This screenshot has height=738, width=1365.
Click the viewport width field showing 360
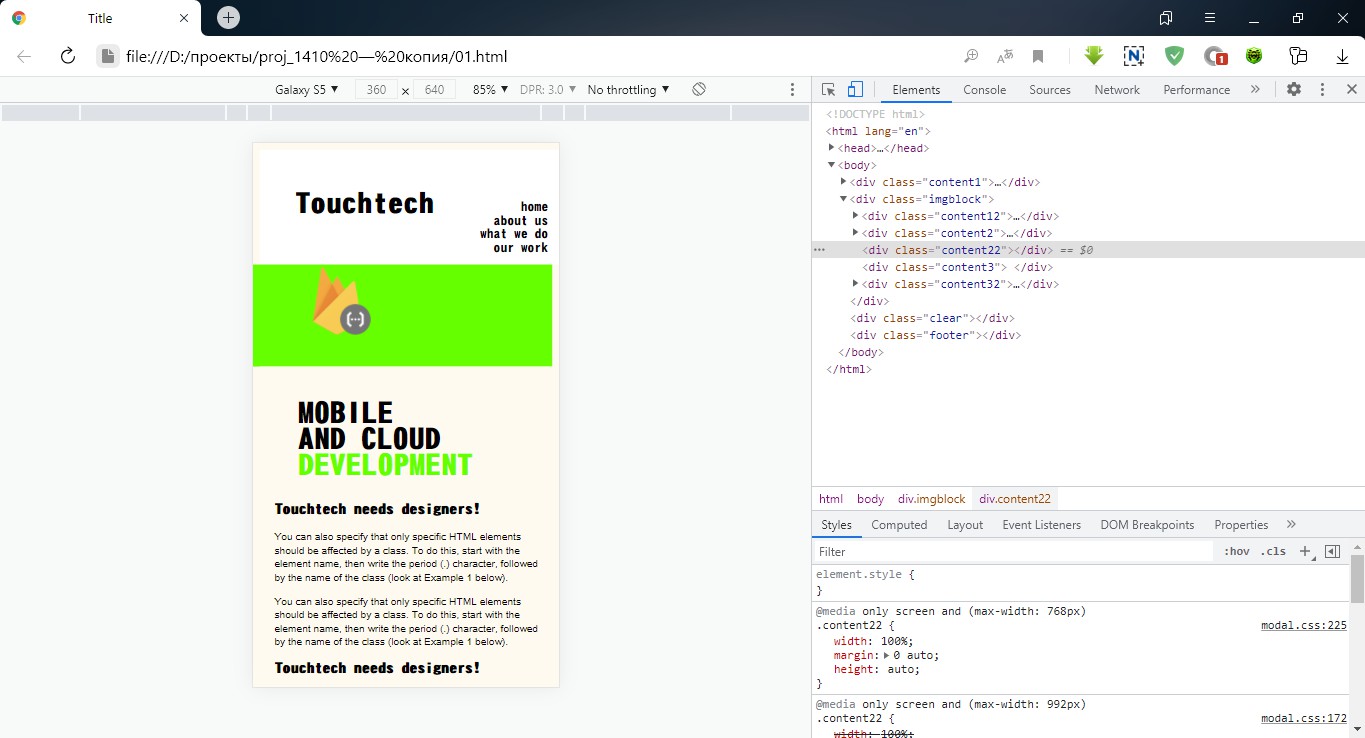(376, 89)
